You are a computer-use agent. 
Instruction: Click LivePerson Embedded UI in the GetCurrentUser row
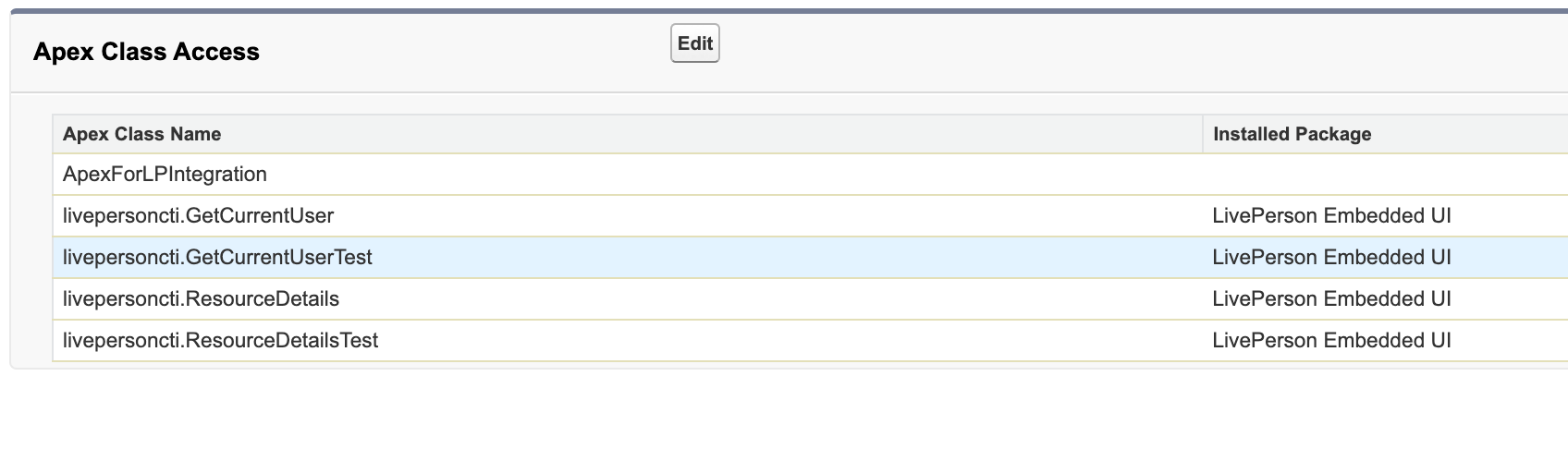click(1331, 215)
